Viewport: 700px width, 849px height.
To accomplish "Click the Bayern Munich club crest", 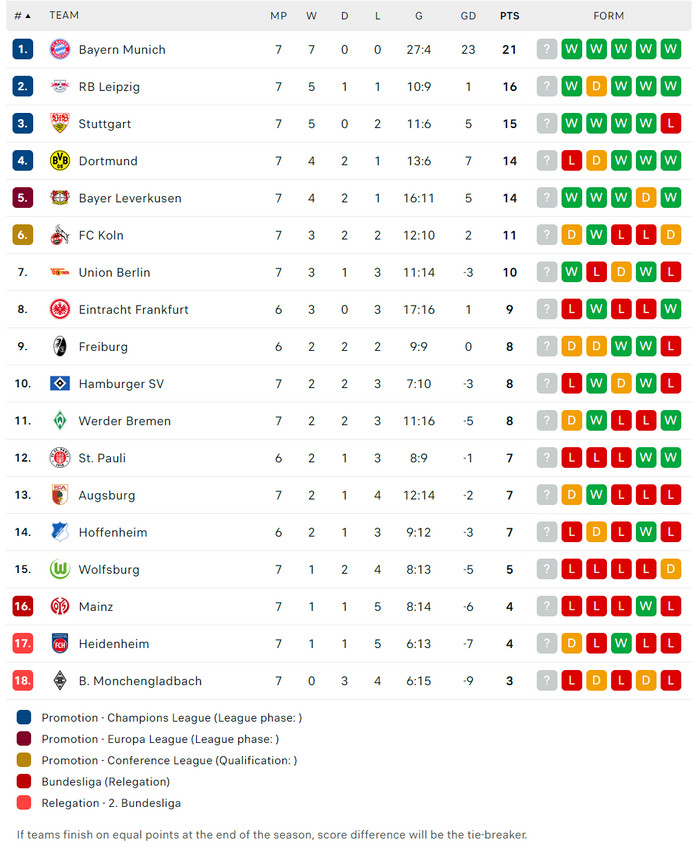I will pyautogui.click(x=59, y=49).
